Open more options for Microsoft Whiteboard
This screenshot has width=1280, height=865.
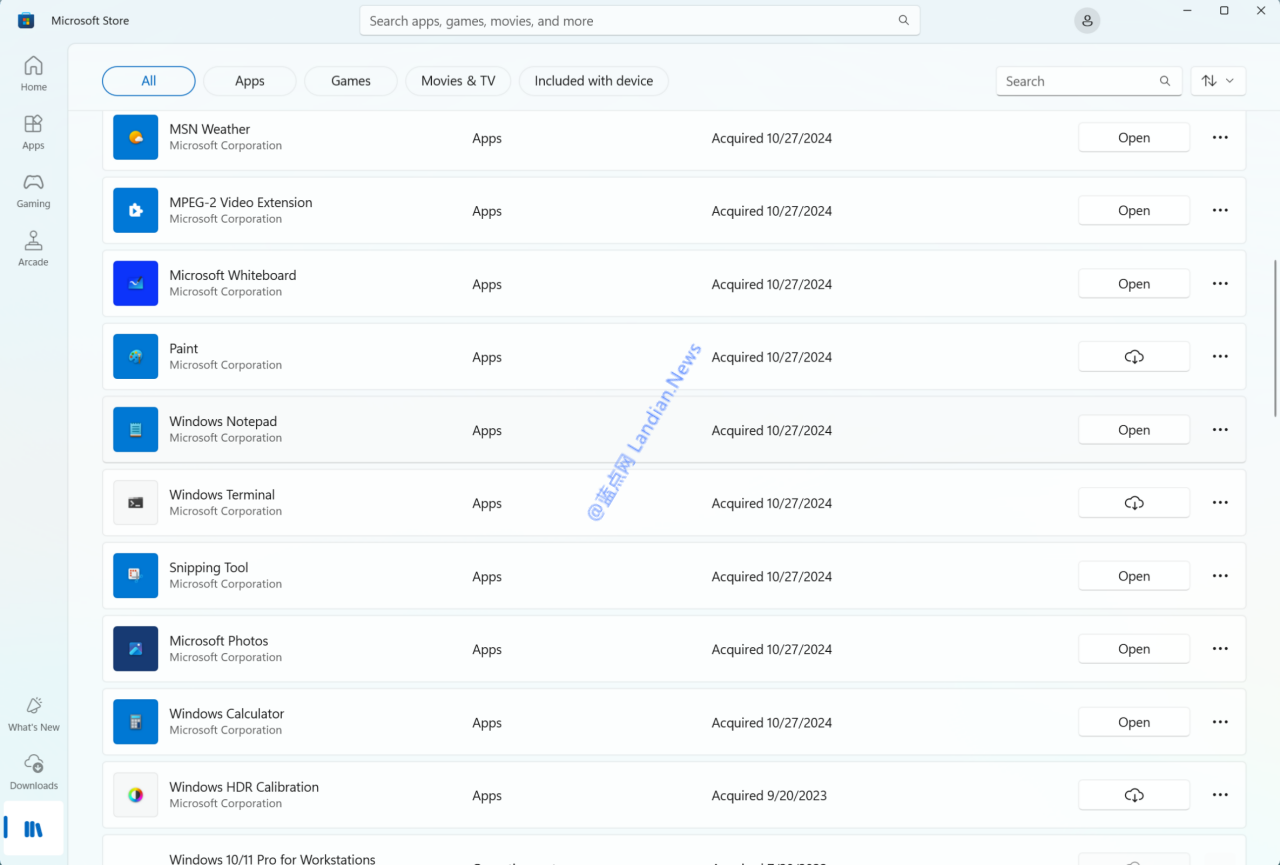click(x=1220, y=283)
